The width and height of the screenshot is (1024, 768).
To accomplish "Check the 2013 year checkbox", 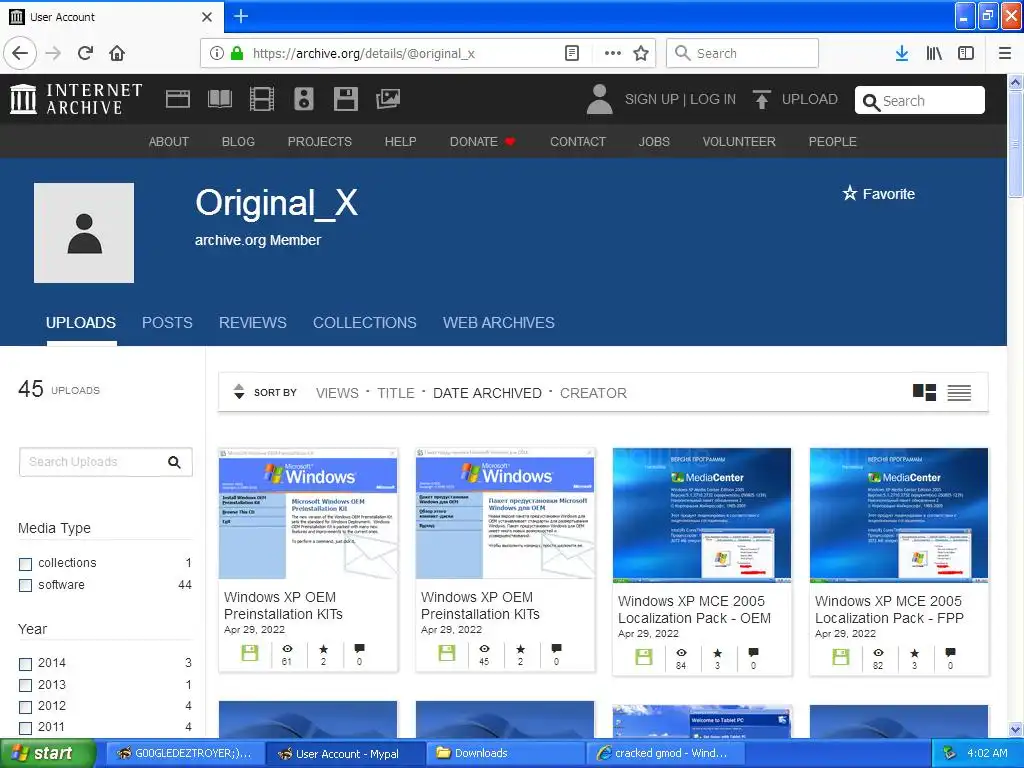I will tap(25, 686).
